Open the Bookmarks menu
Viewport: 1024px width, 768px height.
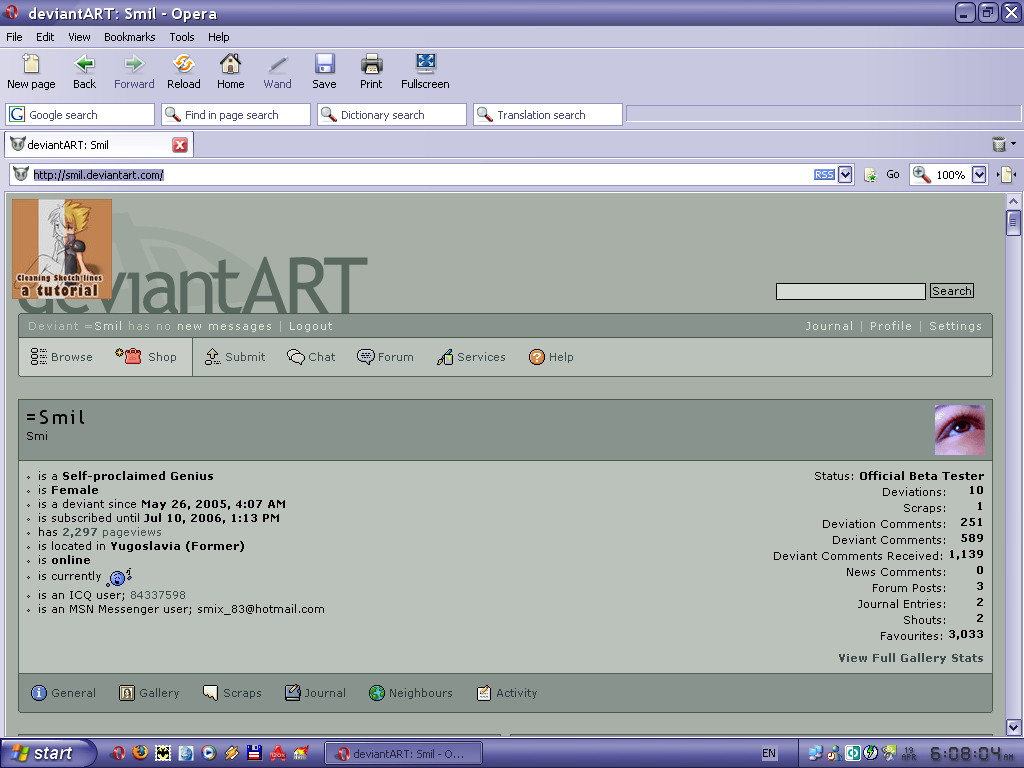[129, 37]
